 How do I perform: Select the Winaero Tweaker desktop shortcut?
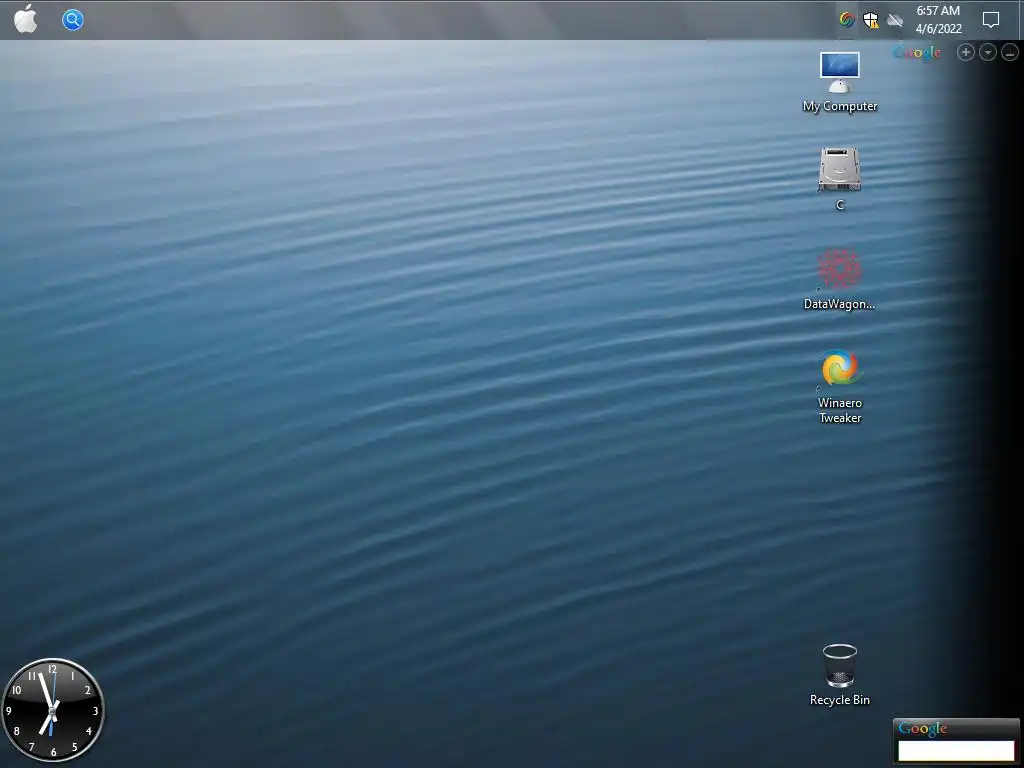(840, 387)
